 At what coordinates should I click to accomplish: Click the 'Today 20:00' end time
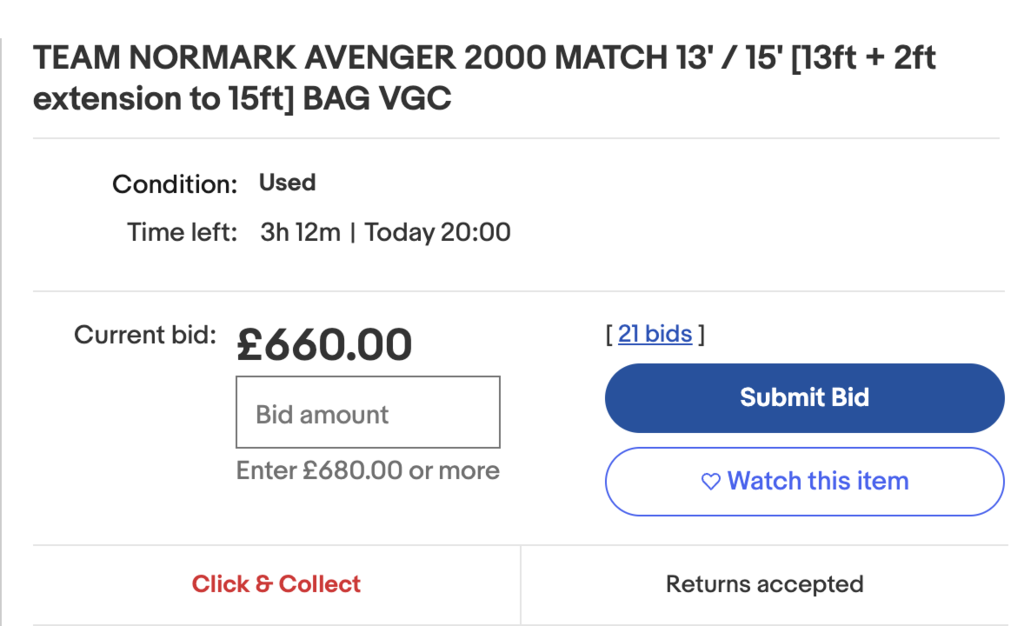[x=438, y=233]
